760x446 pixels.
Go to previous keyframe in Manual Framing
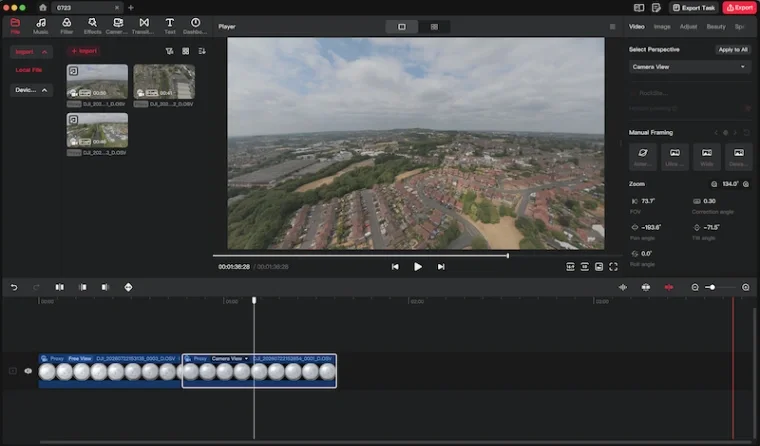pyautogui.click(x=716, y=132)
